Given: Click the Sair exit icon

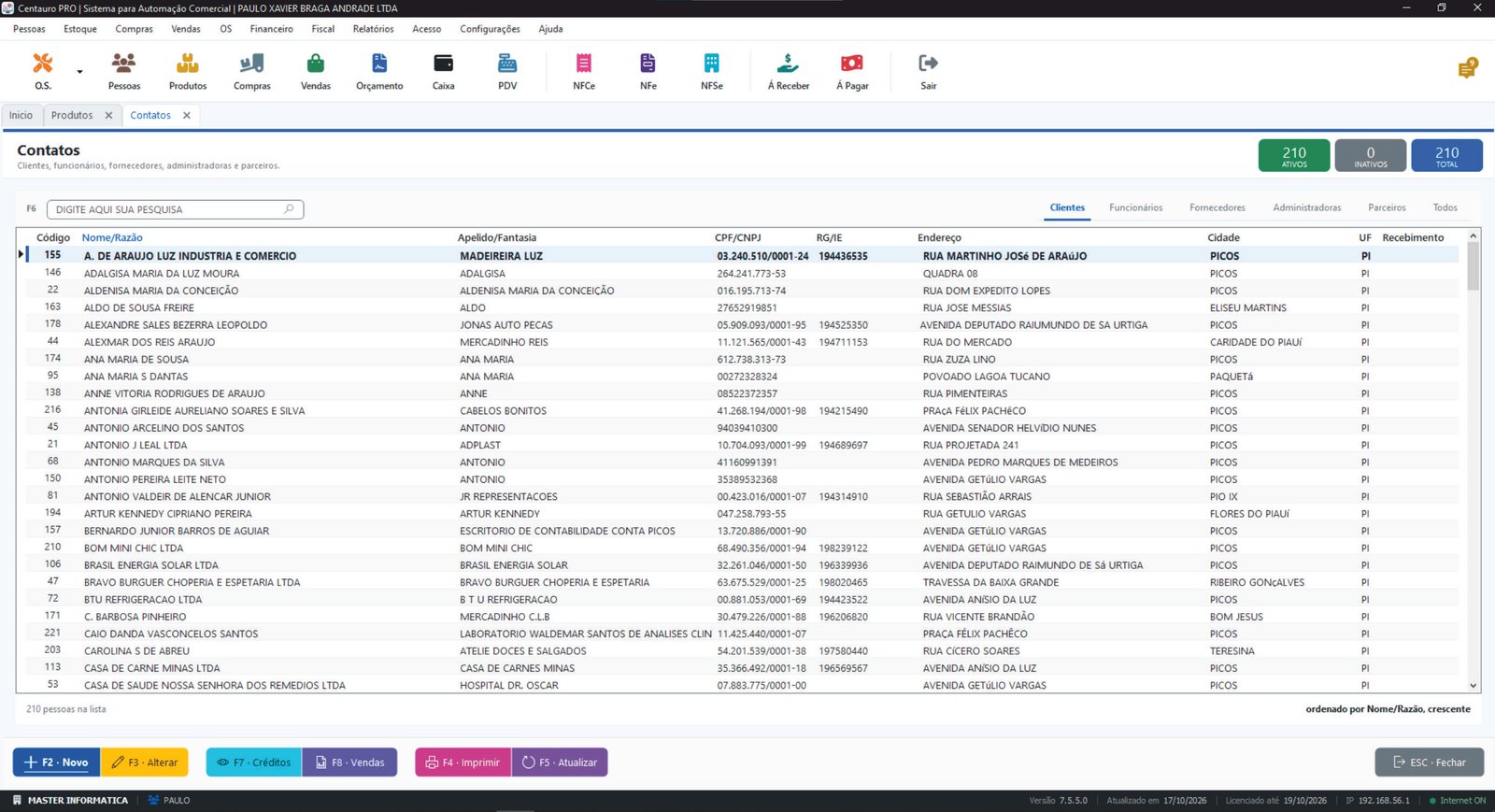Looking at the screenshot, I should 928,71.
